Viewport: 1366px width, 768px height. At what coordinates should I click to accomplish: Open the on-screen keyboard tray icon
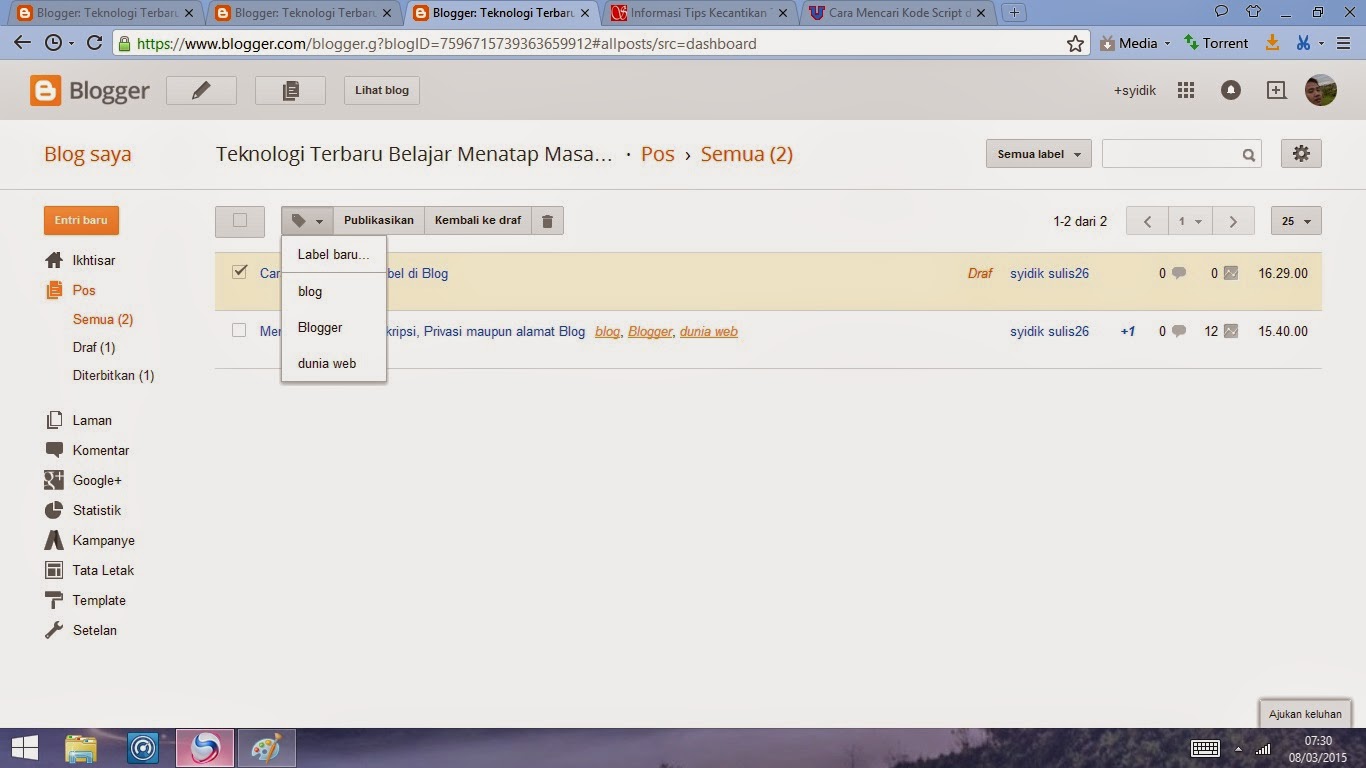[1205, 748]
